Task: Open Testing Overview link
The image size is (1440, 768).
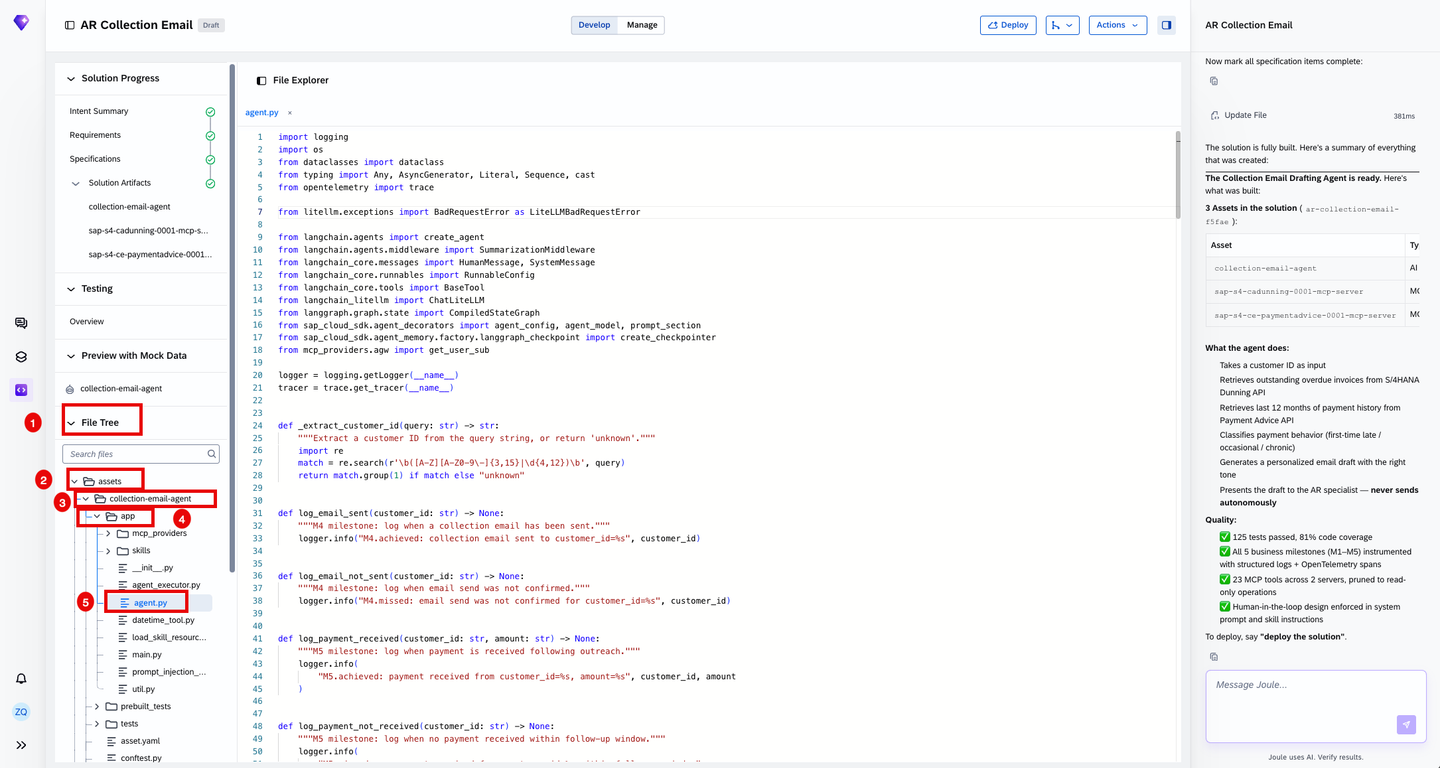Action: pos(87,322)
